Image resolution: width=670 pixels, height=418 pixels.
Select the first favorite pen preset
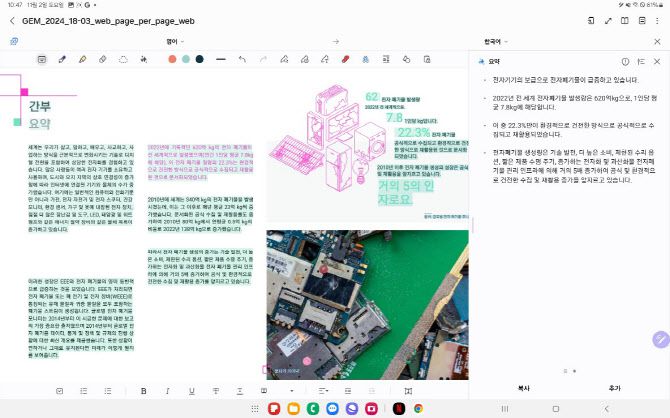(x=284, y=59)
